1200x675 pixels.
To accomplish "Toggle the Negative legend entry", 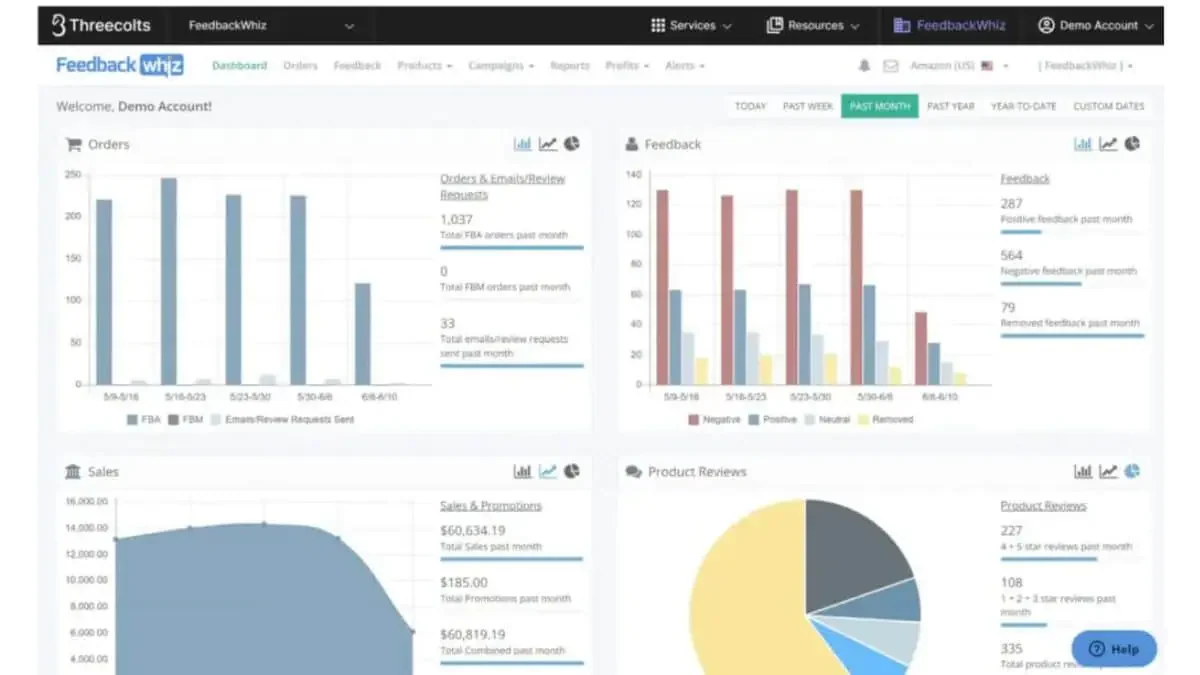I will 714,419.
